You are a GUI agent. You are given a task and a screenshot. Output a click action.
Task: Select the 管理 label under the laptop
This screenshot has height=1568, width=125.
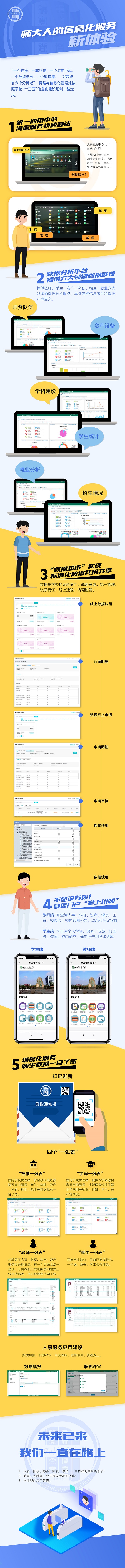click(44, 235)
